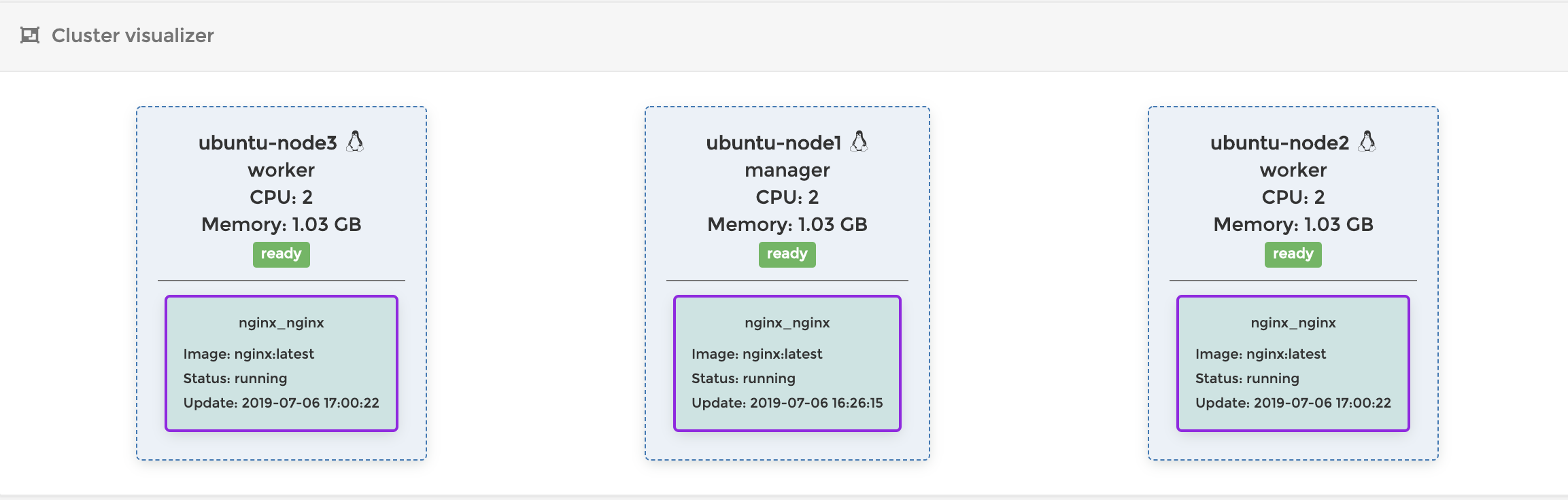Select the nginx_nginx task on ubuntu-node1

787,323
